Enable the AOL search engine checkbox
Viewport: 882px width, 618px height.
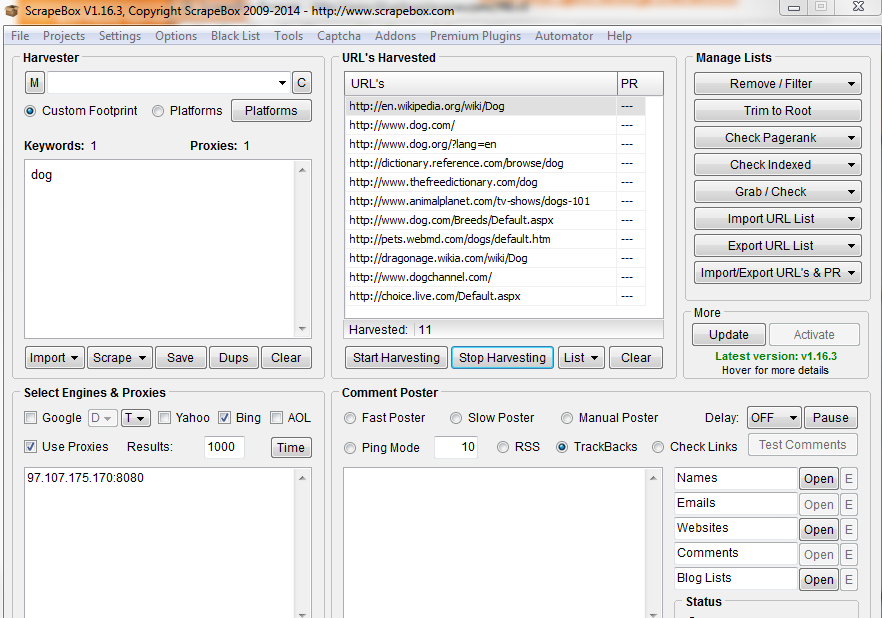click(276, 418)
